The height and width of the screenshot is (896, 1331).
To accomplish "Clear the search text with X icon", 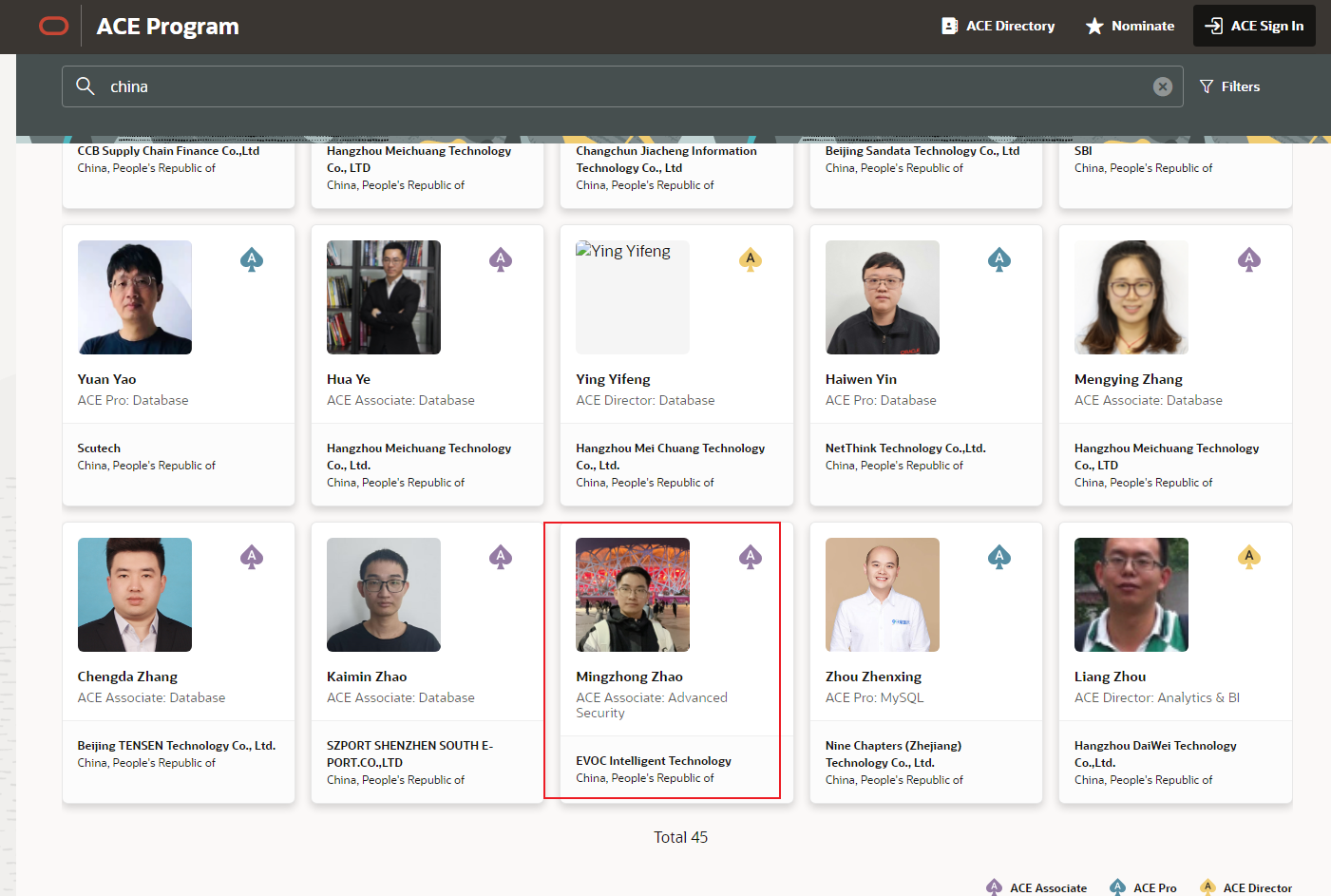I will pyautogui.click(x=1162, y=86).
